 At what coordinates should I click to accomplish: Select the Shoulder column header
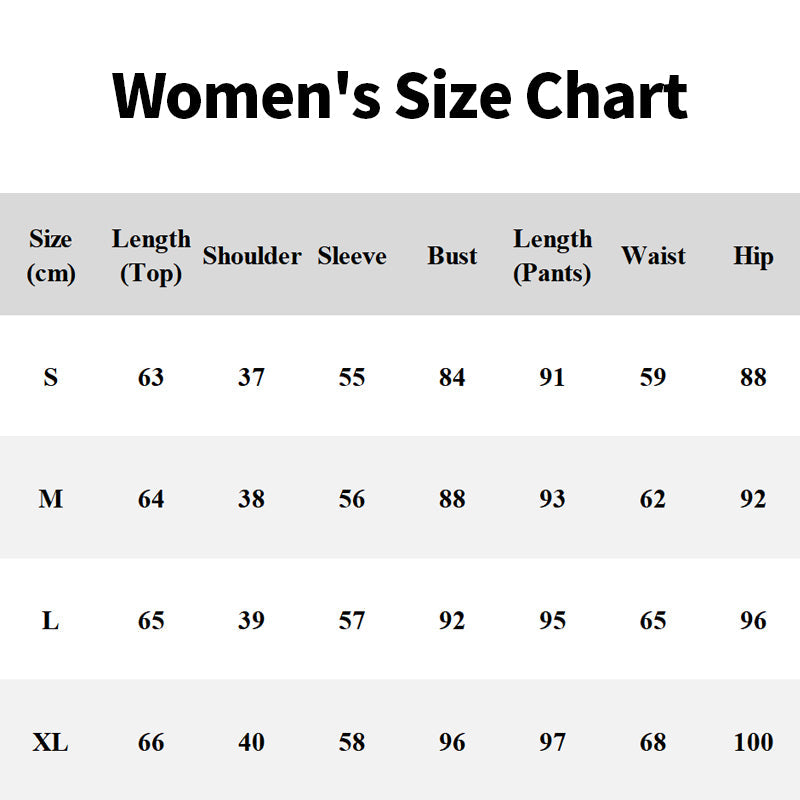click(252, 256)
